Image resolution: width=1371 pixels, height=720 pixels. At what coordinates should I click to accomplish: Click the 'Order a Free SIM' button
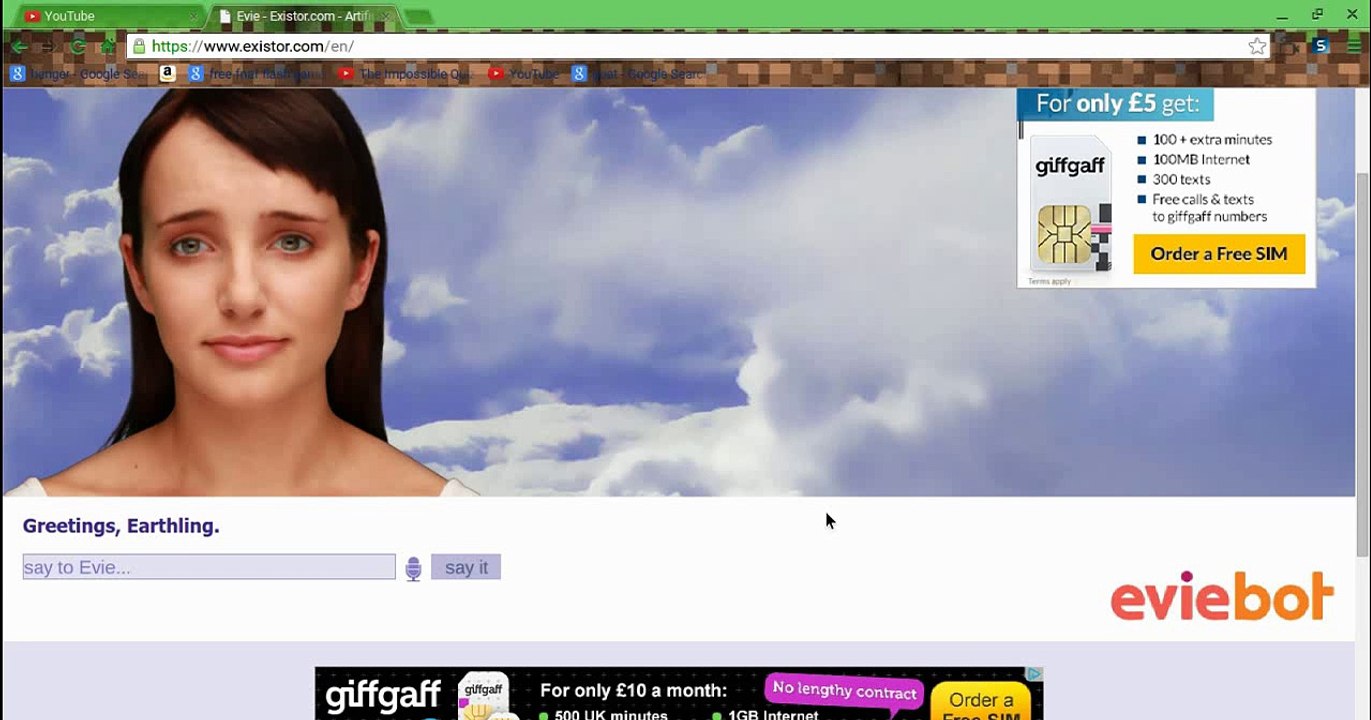(1219, 254)
